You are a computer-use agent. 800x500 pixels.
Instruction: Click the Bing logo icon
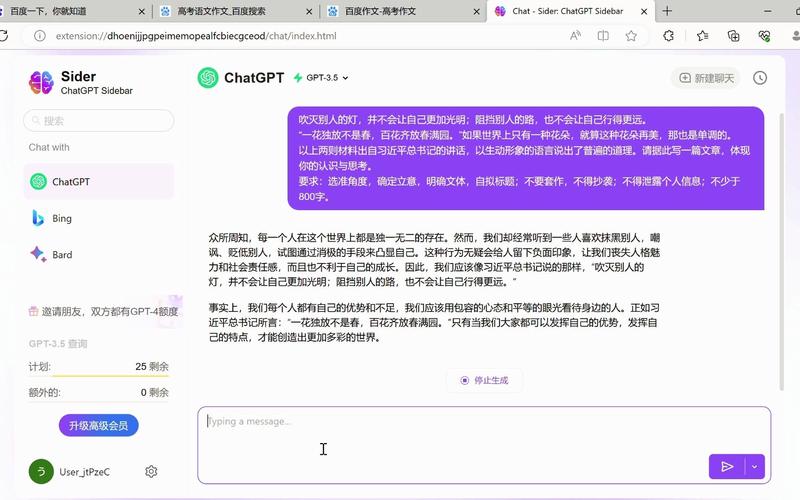(38, 218)
